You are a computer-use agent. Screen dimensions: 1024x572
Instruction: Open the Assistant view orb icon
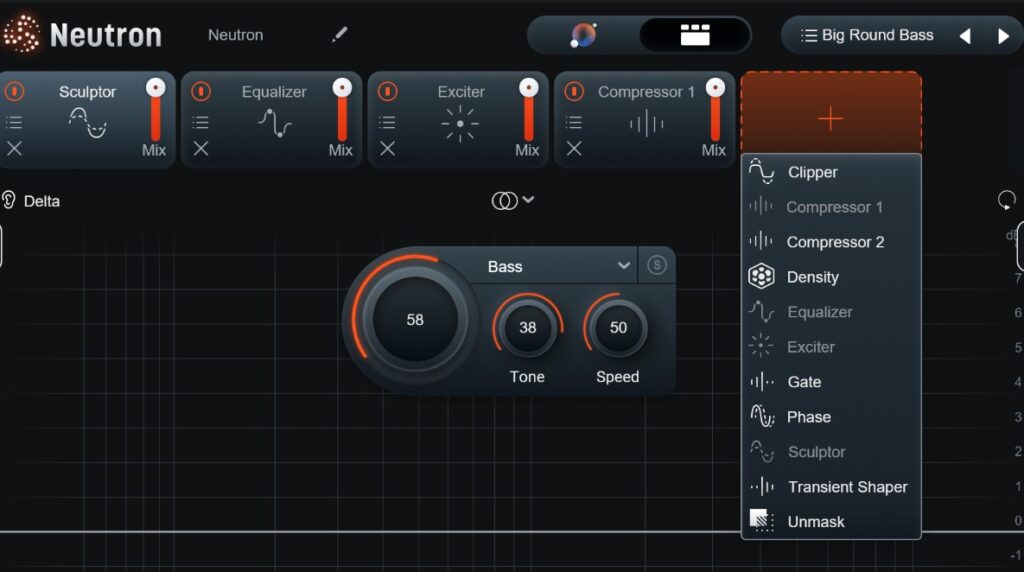[583, 35]
